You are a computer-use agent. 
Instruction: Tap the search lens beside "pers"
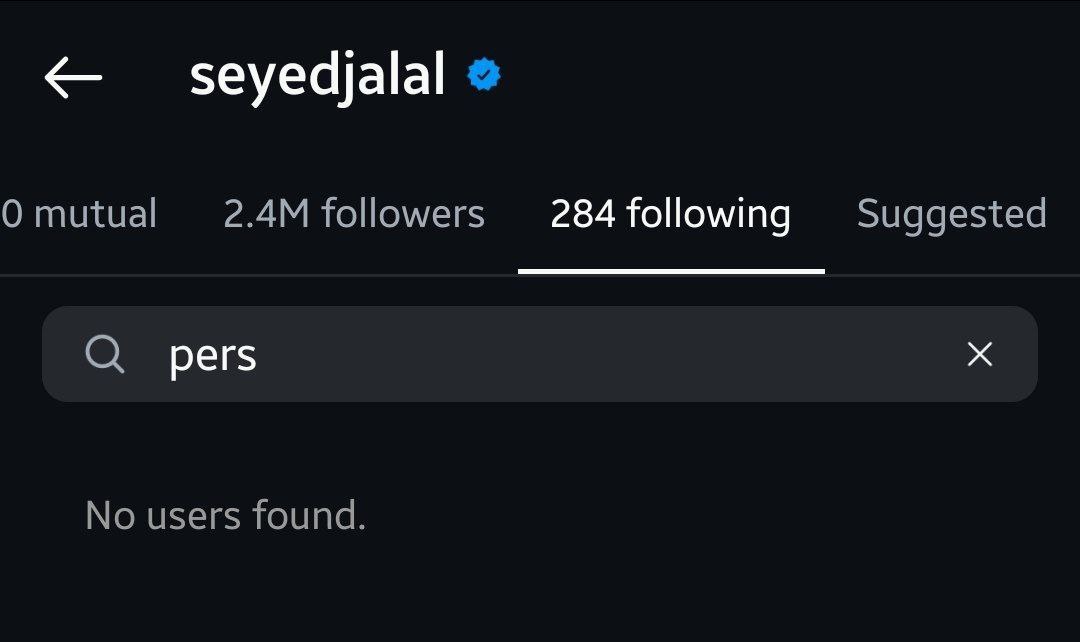104,354
